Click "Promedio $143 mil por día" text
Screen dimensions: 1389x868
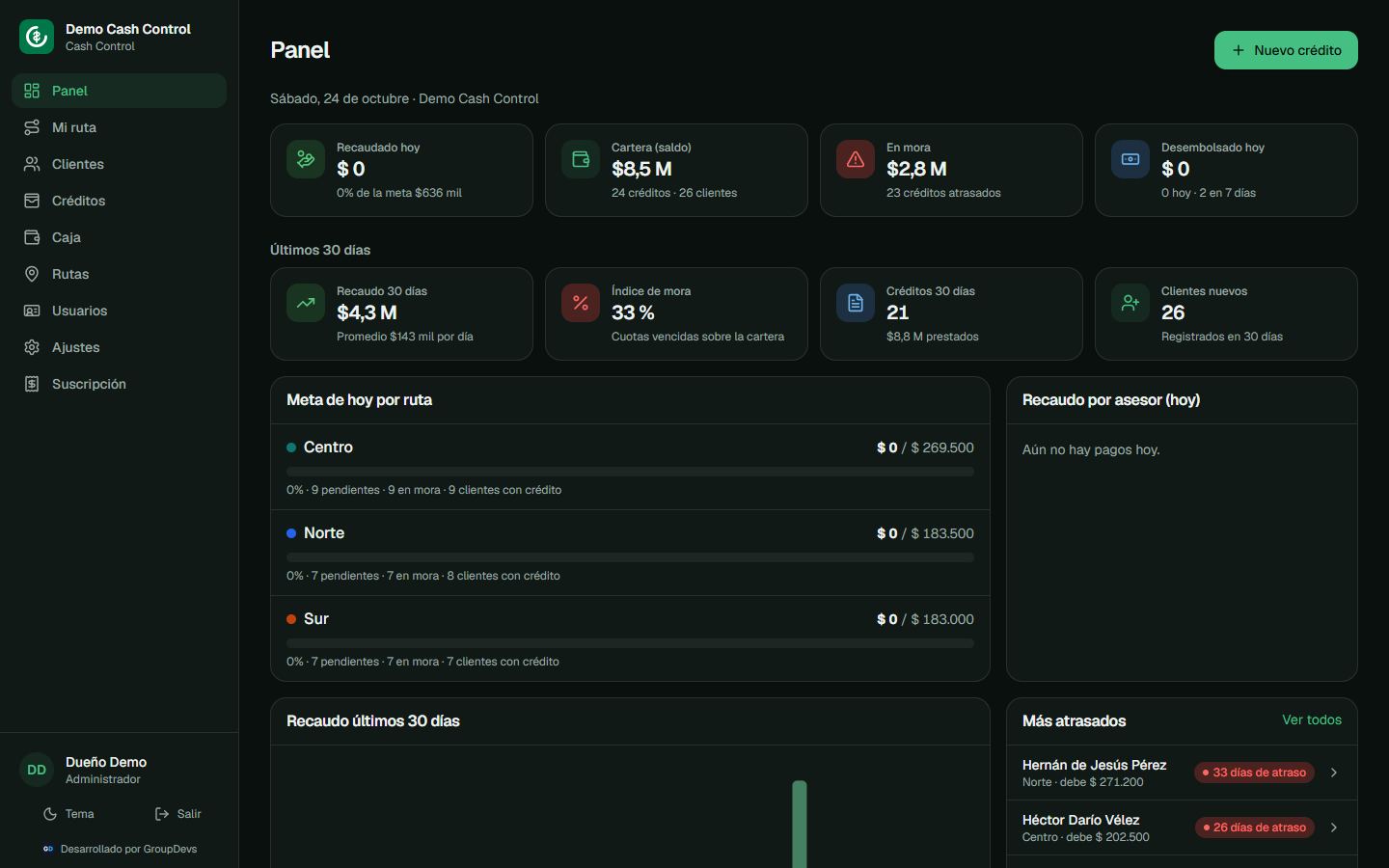[x=405, y=337]
